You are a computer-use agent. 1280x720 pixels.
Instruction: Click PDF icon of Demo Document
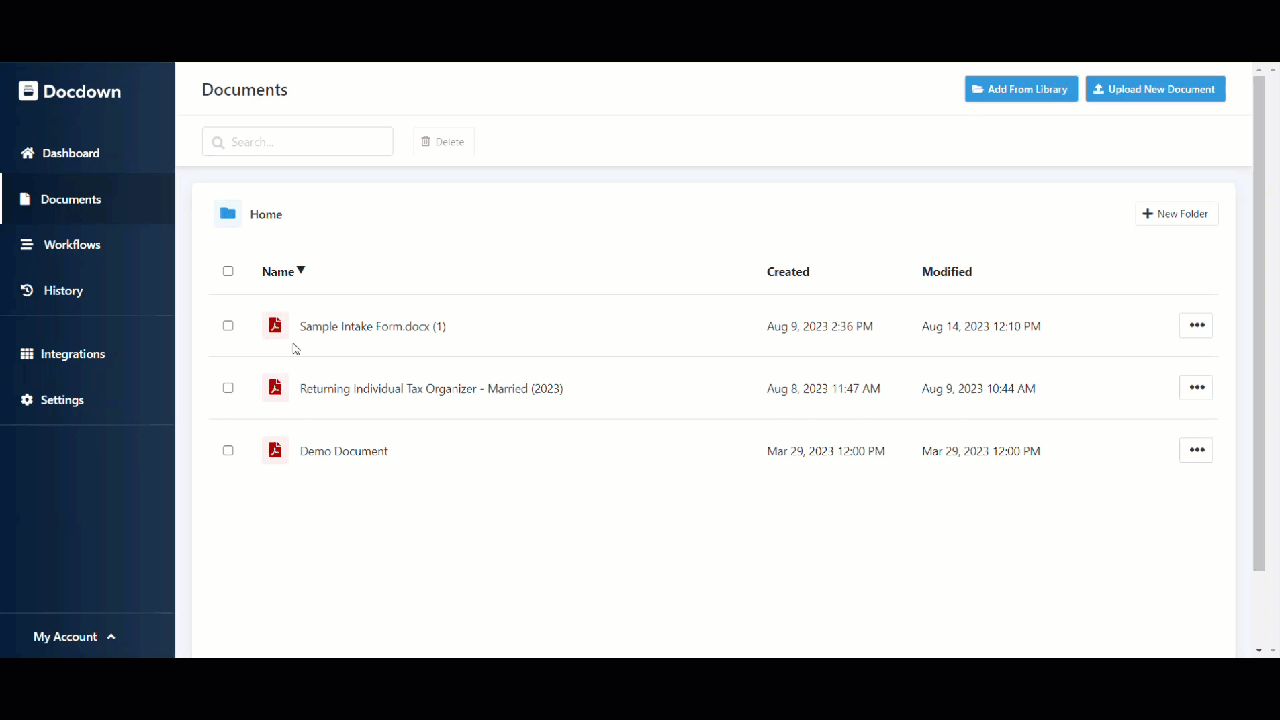tap(275, 450)
